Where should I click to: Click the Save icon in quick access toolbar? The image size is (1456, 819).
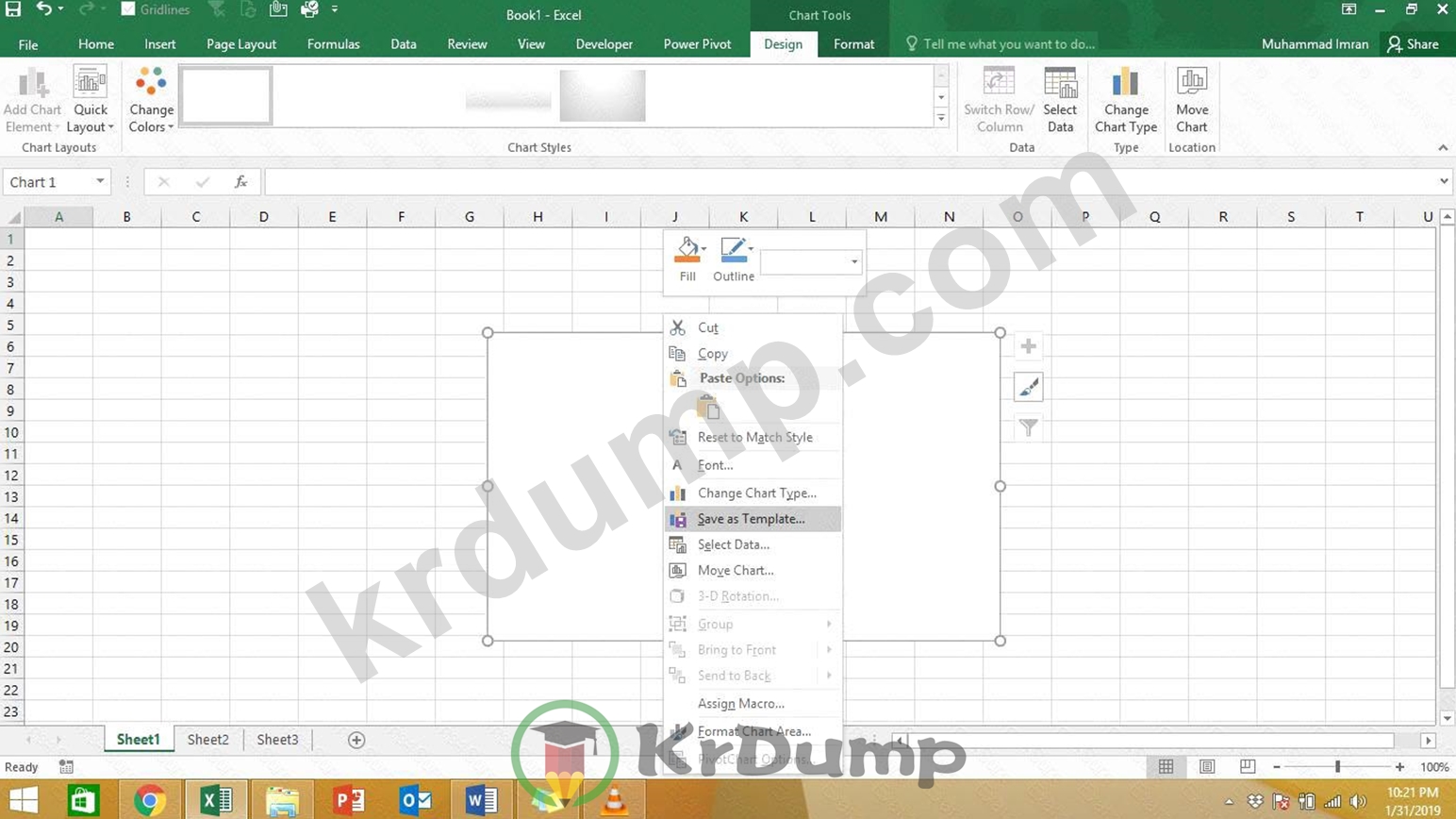click(x=12, y=9)
